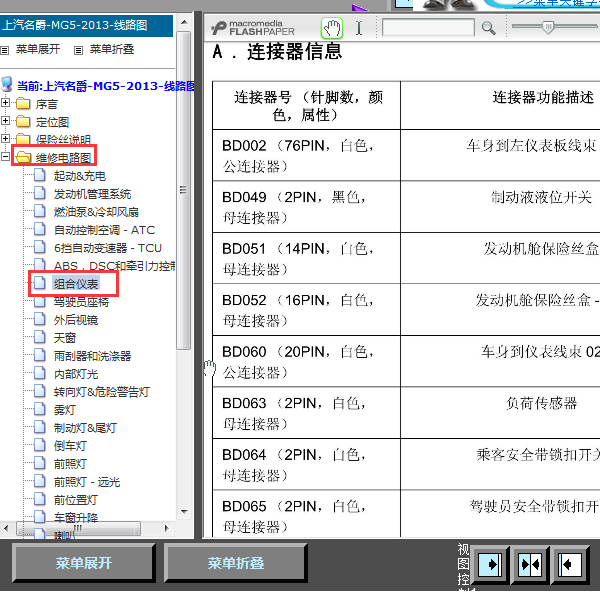Open the 驾驶员座椅 document

pyautogui.click(x=82, y=302)
